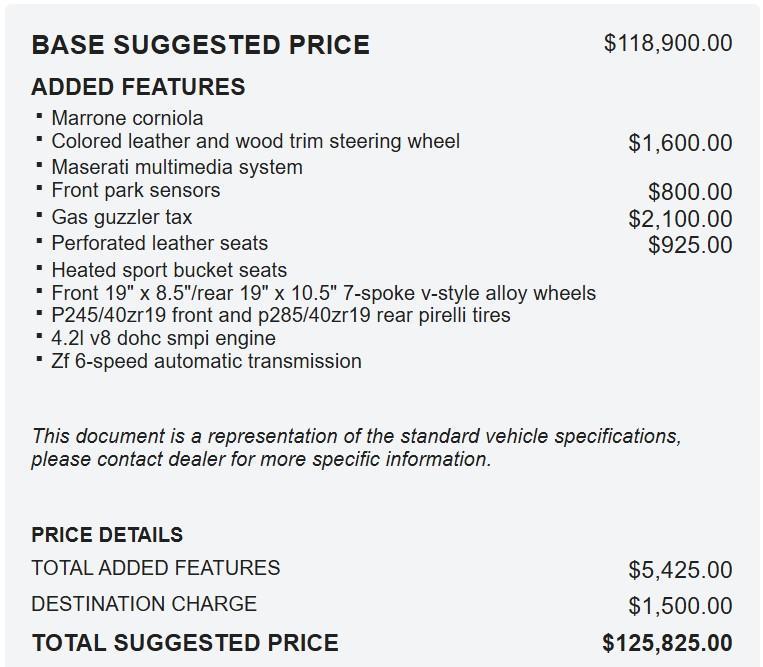Select the $118,900.00 base price amount
Viewport: 763px width, 667px height.
[668, 43]
